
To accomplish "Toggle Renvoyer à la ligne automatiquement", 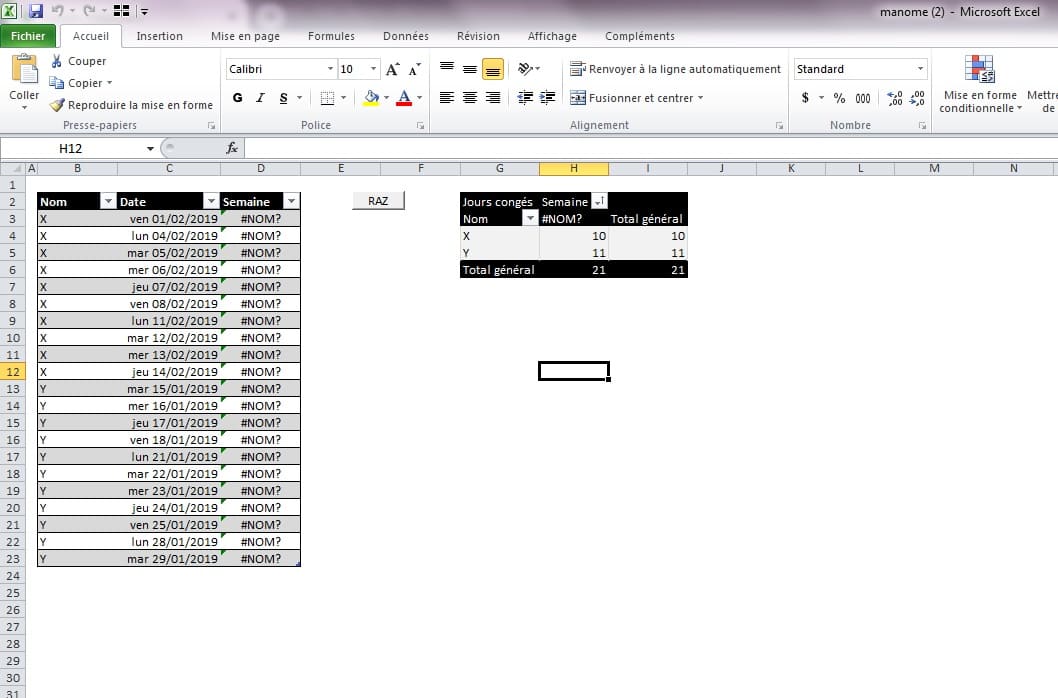I will pos(675,68).
